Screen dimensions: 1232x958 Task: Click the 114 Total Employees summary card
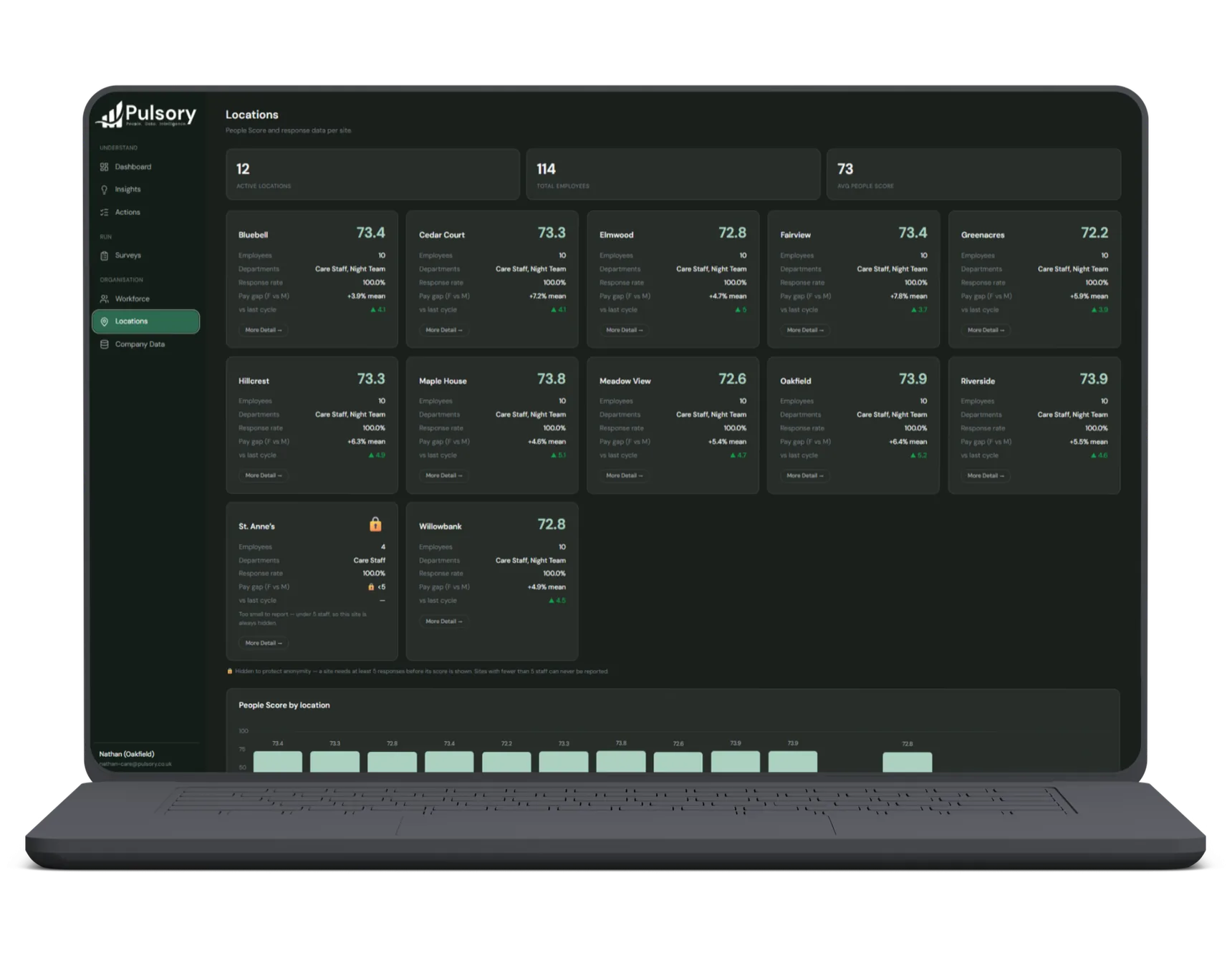pyautogui.click(x=673, y=174)
